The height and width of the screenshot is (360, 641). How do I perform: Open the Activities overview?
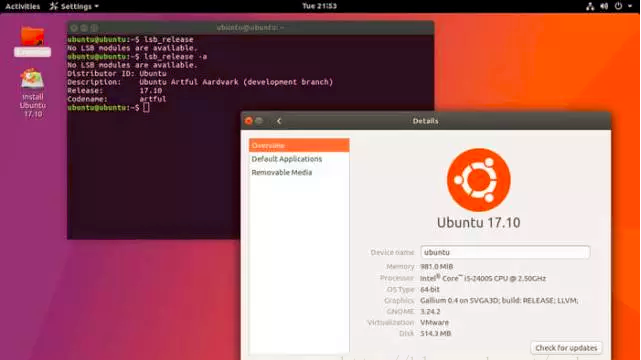(22, 6)
